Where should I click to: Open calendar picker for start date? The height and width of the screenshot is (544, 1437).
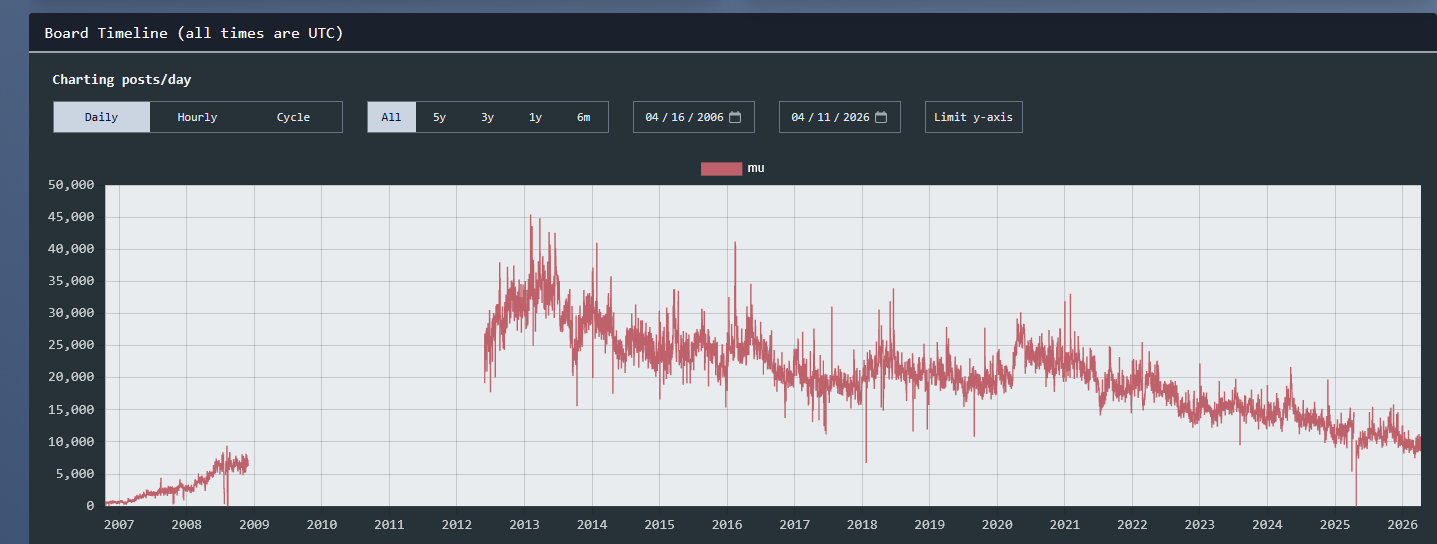tap(735, 117)
